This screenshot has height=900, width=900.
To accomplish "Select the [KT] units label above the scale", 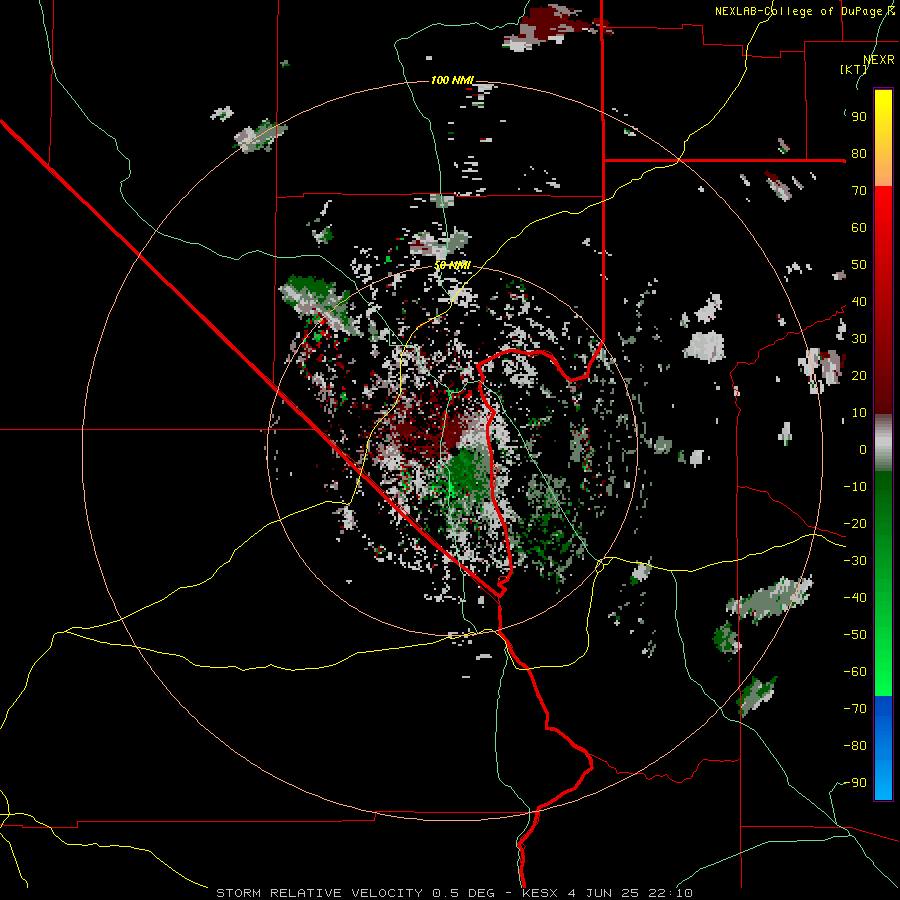I will coord(854,69).
